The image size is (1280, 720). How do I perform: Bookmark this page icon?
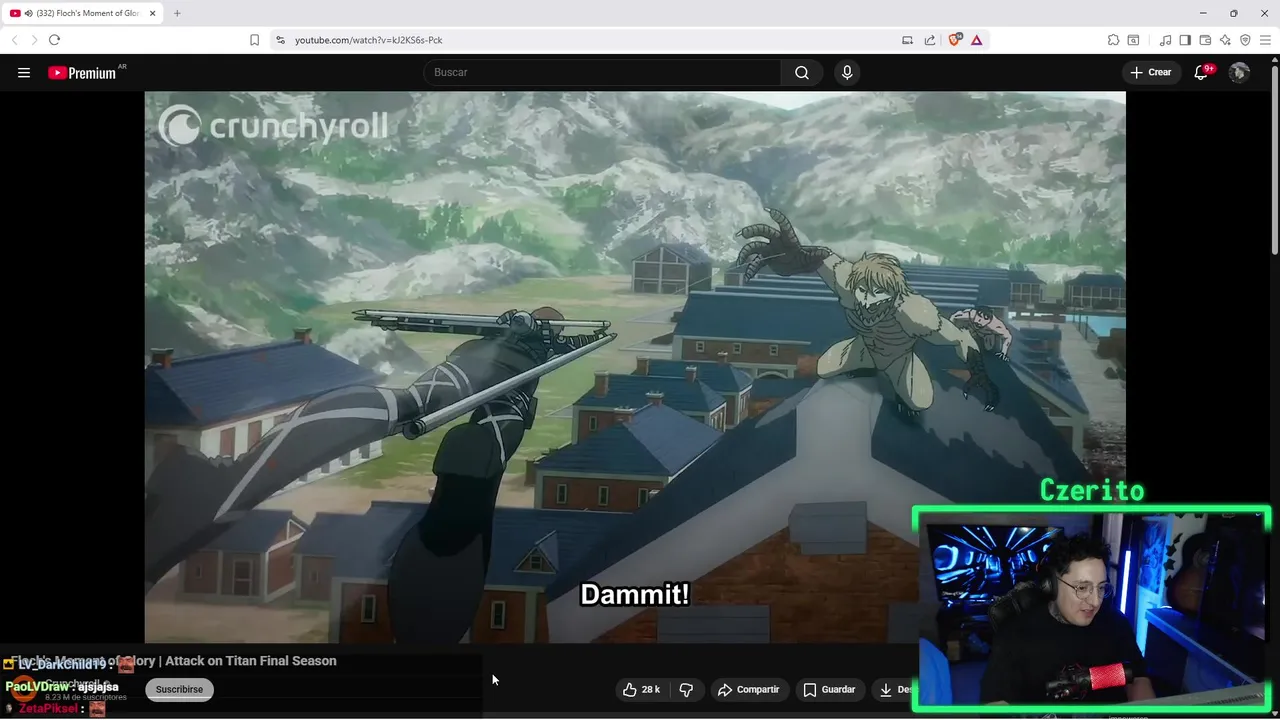pyautogui.click(x=254, y=40)
